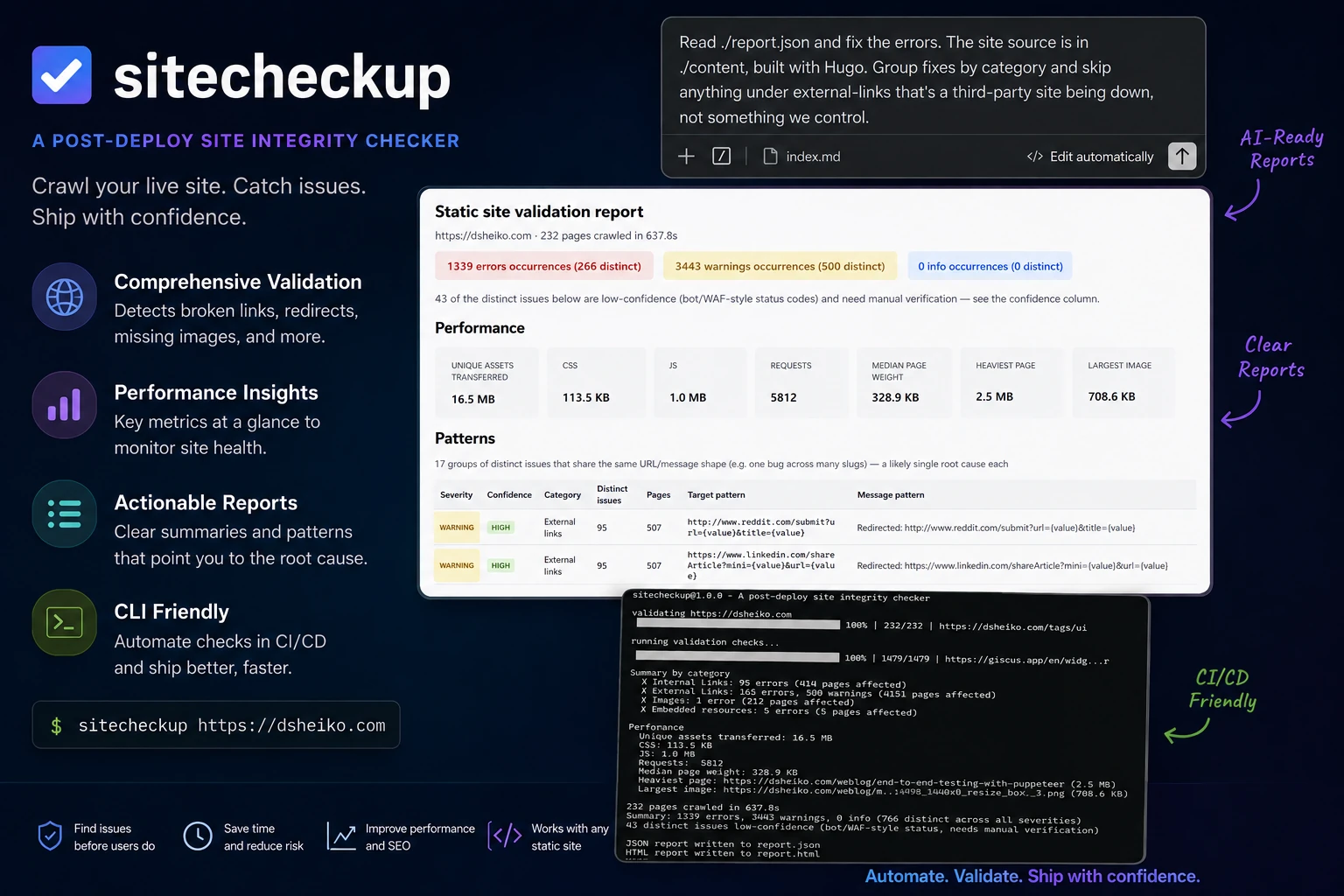Click the WARNING badge in the reddit row
1344x896 pixels.
457,528
